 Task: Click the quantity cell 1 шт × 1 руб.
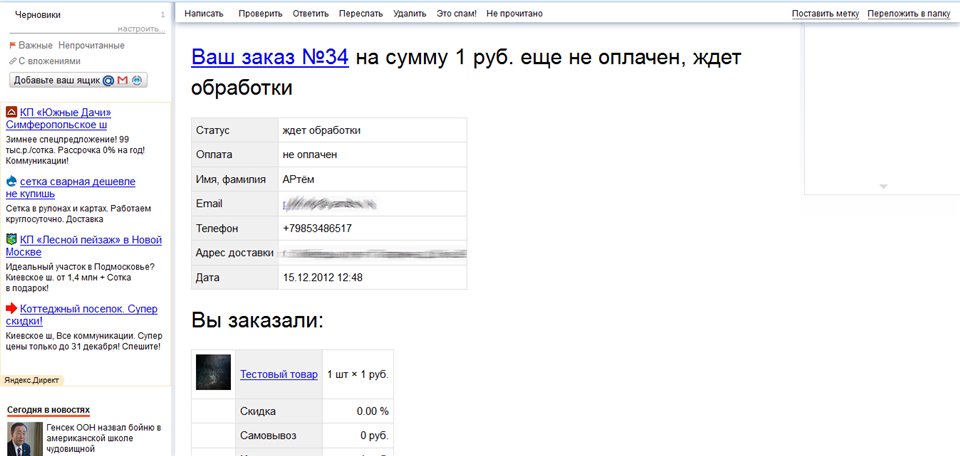coord(358,374)
